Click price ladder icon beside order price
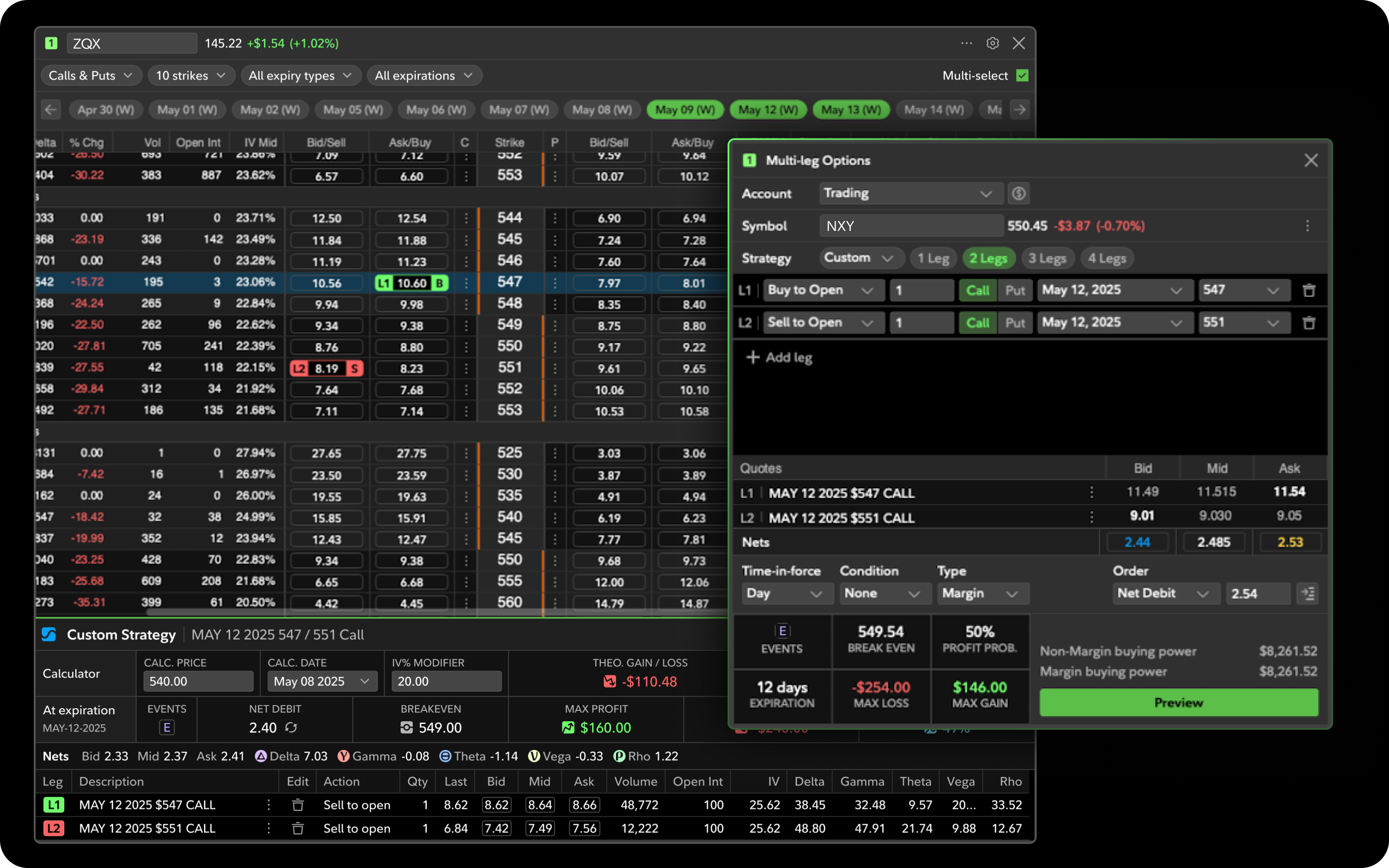 coord(1307,594)
